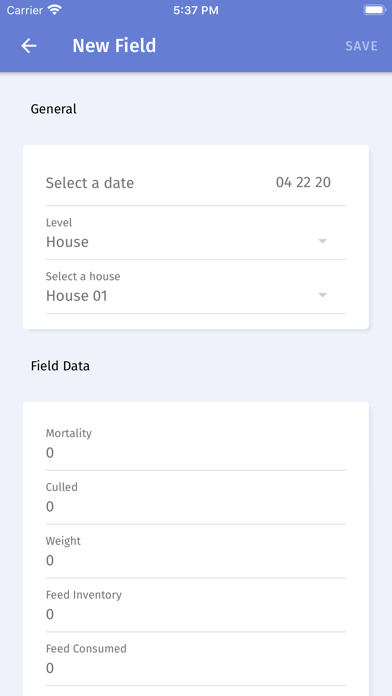Screen dimensions: 392x696
Task: Tap the Field Data section heading
Action: click(x=60, y=366)
